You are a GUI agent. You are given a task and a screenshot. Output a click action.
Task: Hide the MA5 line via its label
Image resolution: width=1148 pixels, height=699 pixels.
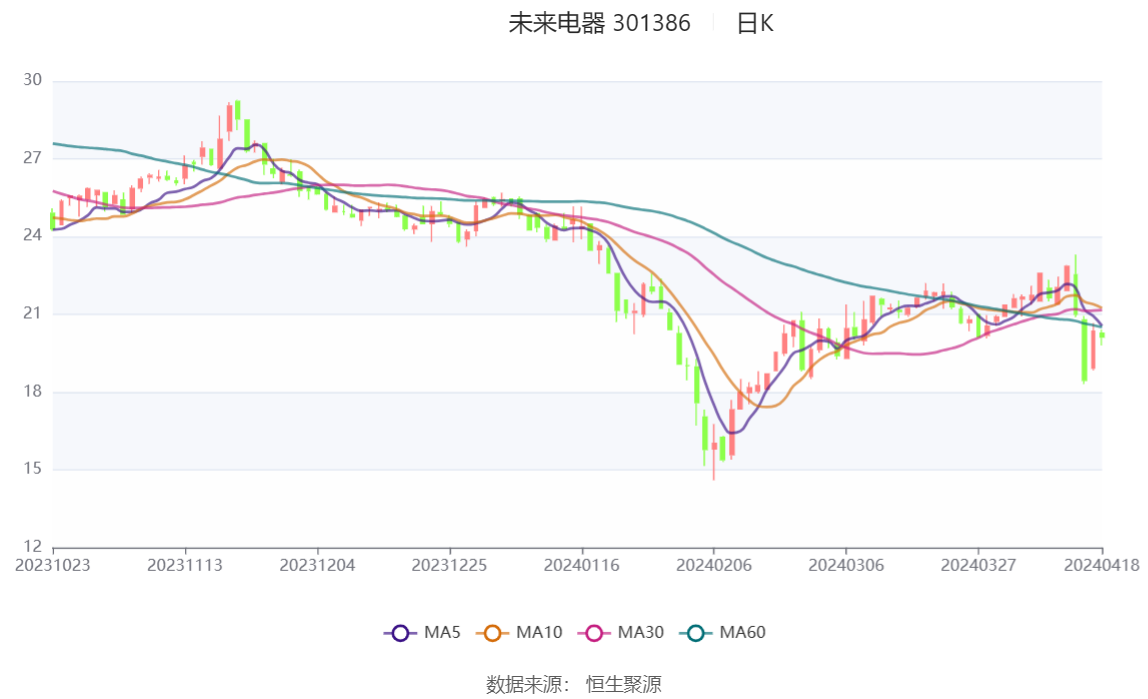click(442, 632)
